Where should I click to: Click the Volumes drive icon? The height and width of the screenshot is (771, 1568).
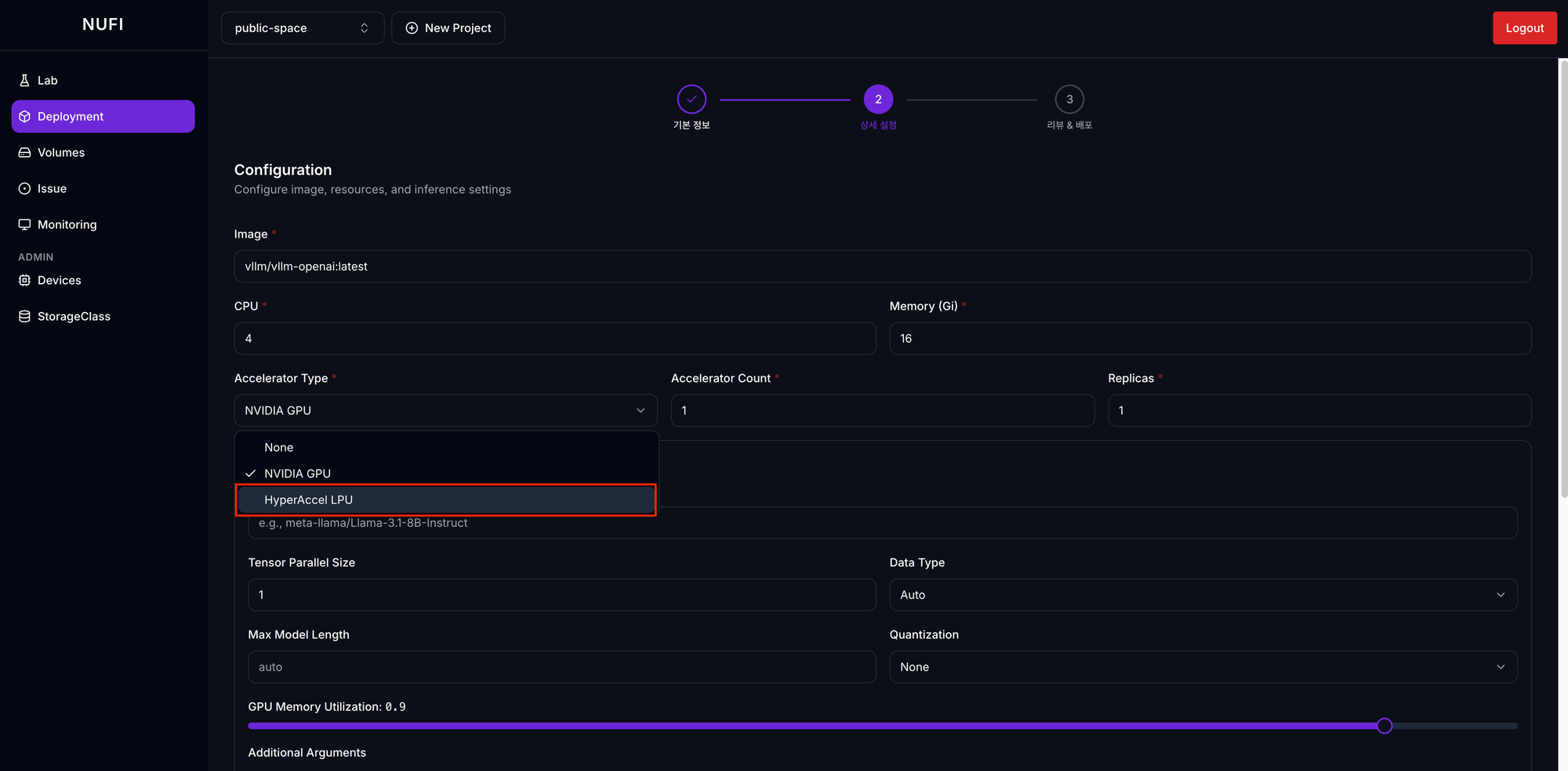click(x=24, y=152)
